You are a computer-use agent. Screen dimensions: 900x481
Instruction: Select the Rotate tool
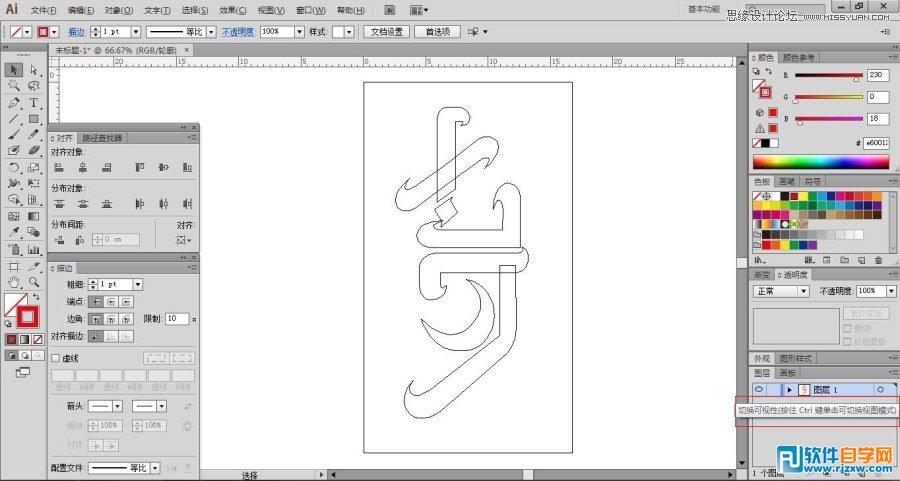[14, 168]
